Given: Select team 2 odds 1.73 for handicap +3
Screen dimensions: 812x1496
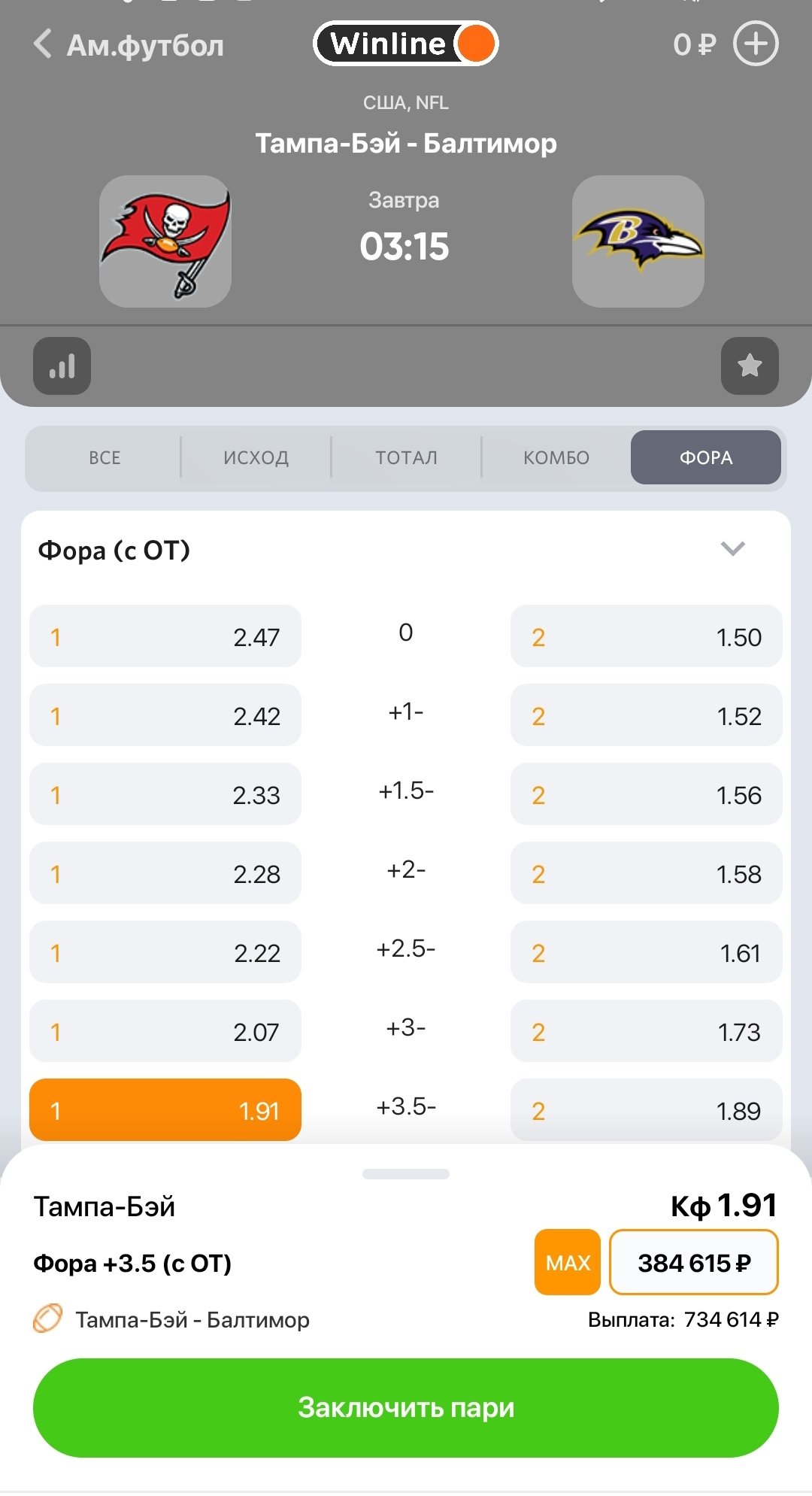Looking at the screenshot, I should coord(646,1031).
